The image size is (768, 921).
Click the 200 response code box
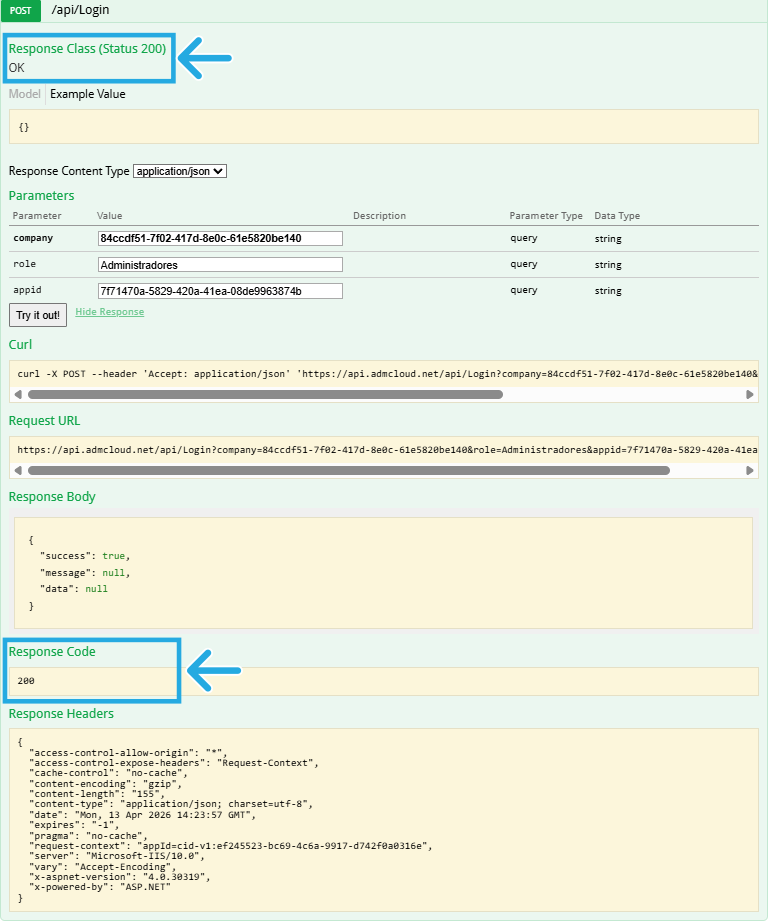point(383,681)
